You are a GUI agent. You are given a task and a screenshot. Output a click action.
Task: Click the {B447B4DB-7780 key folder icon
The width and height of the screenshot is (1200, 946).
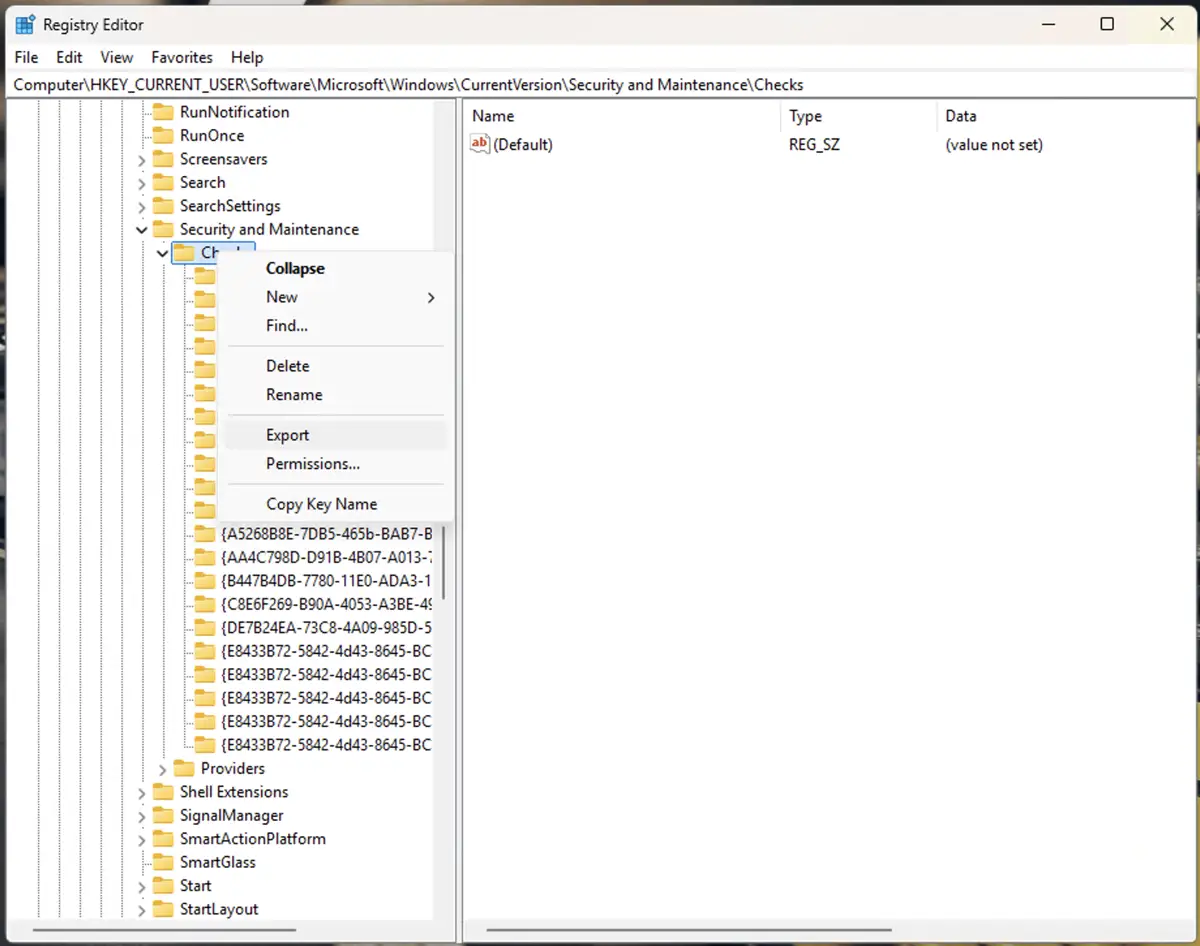pyautogui.click(x=205, y=581)
